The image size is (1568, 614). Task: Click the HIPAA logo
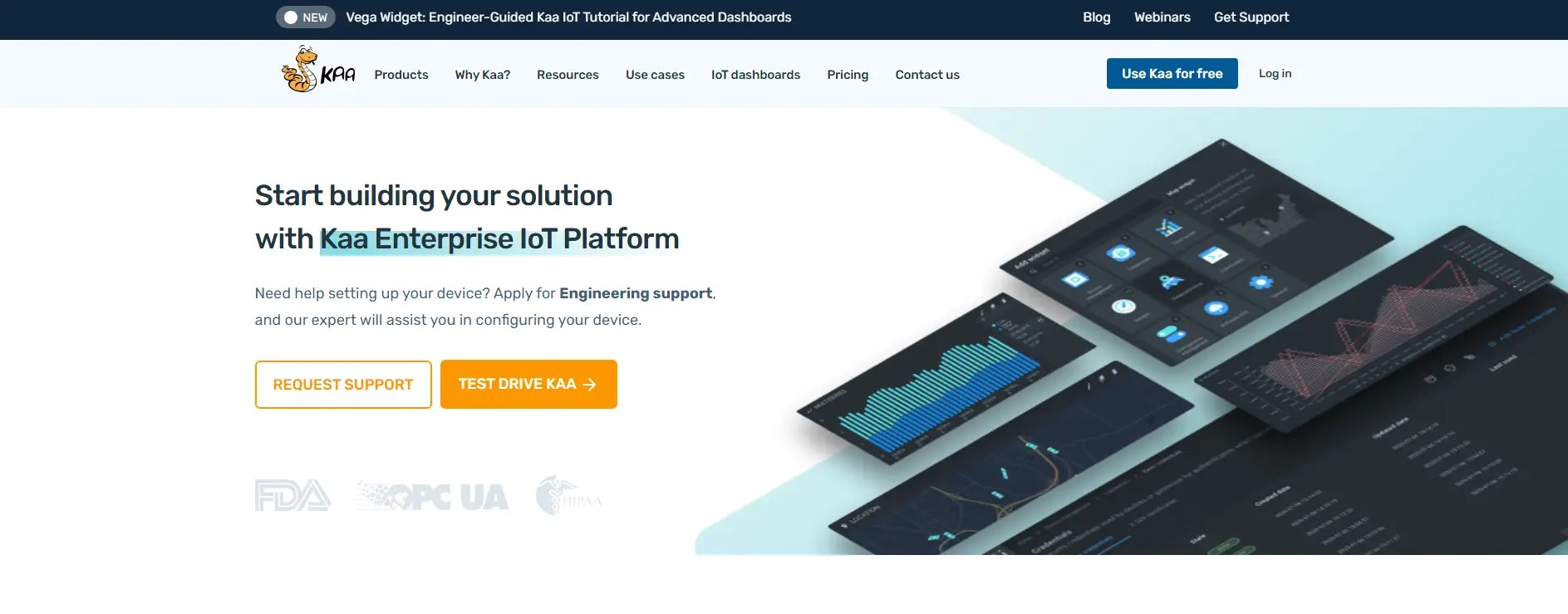[x=568, y=495]
